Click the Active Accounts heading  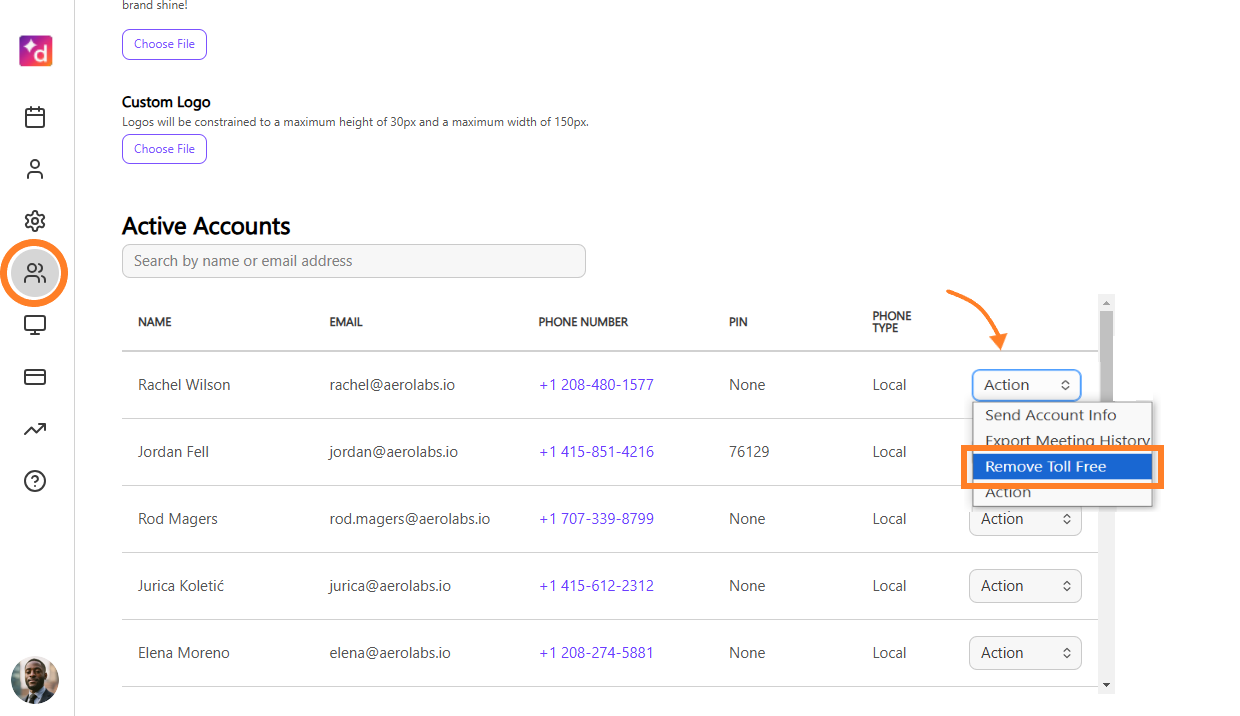[x=206, y=226]
